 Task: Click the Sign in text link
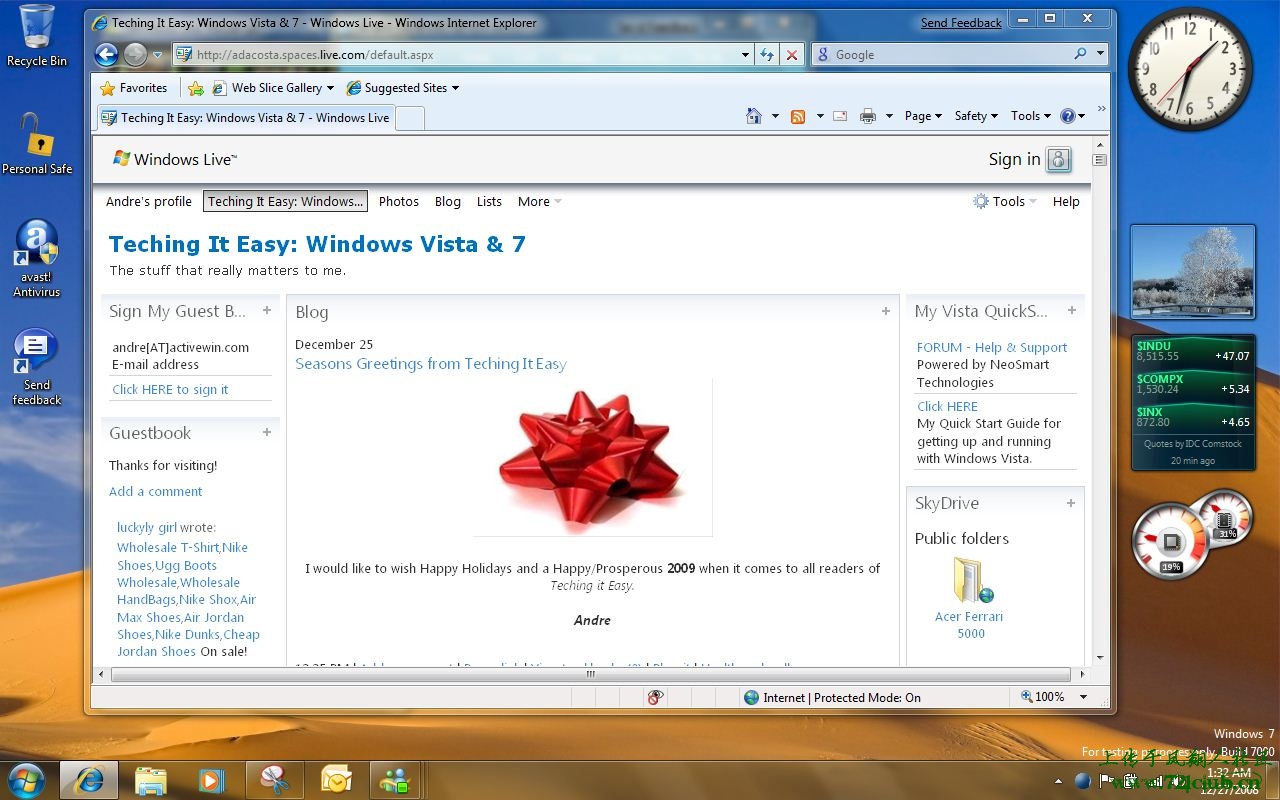pyautogui.click(x=1014, y=159)
